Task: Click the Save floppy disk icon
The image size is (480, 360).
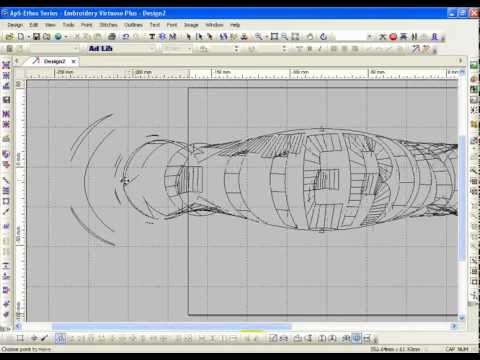Action: pos(37,36)
